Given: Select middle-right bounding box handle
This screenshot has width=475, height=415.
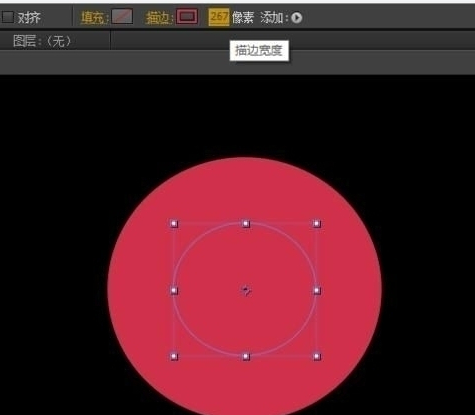Looking at the screenshot, I should click(x=317, y=291).
